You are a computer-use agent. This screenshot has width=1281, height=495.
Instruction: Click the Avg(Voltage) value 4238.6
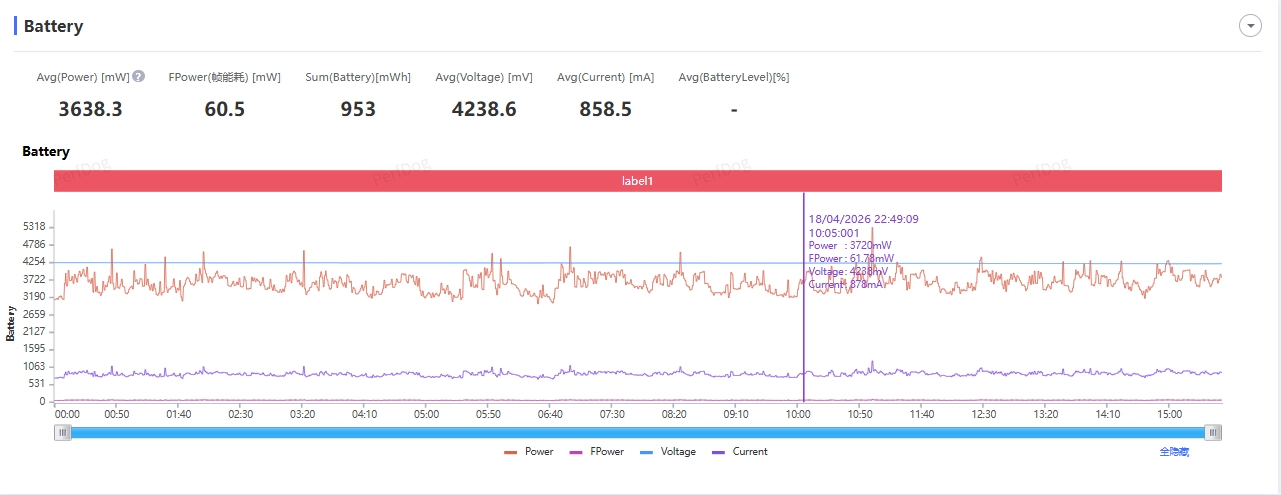point(484,109)
